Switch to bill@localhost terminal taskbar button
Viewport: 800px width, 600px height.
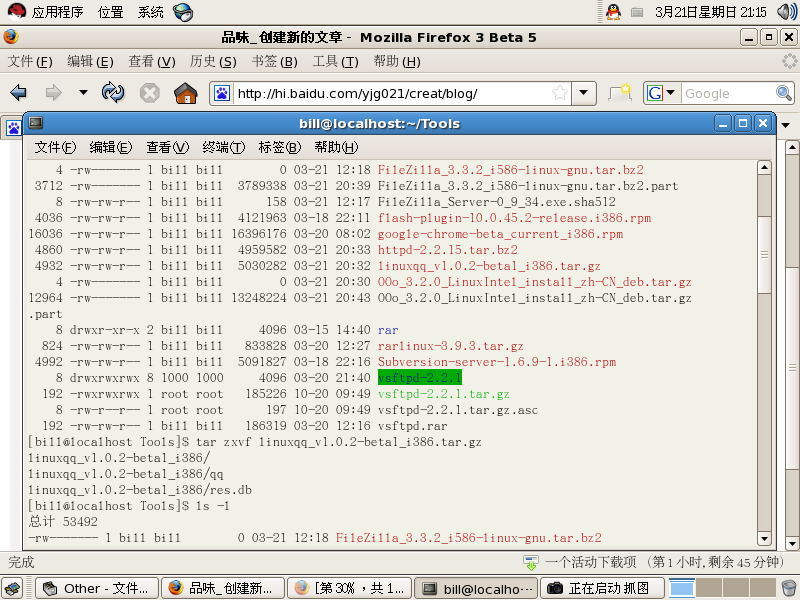[x=476, y=588]
